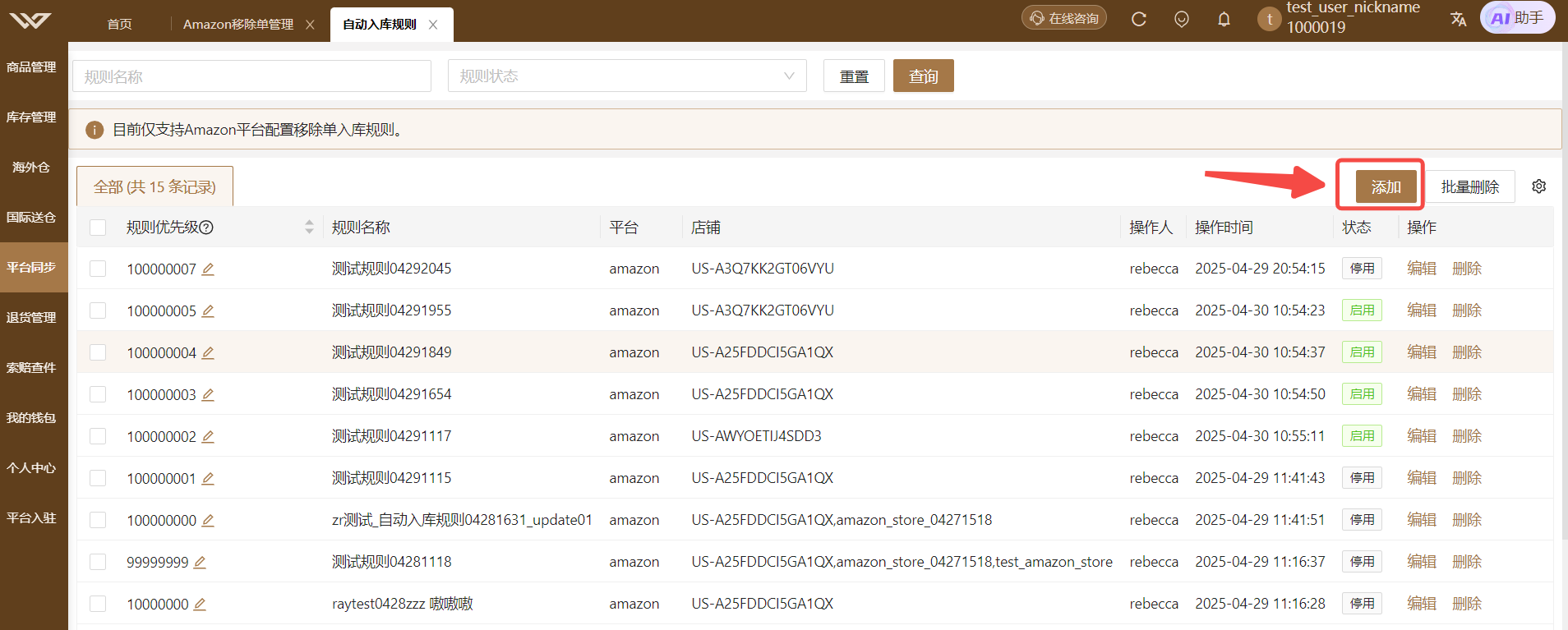Check the row checkbox for 100000002
Viewport: 1568px width, 630px height.
[x=98, y=436]
